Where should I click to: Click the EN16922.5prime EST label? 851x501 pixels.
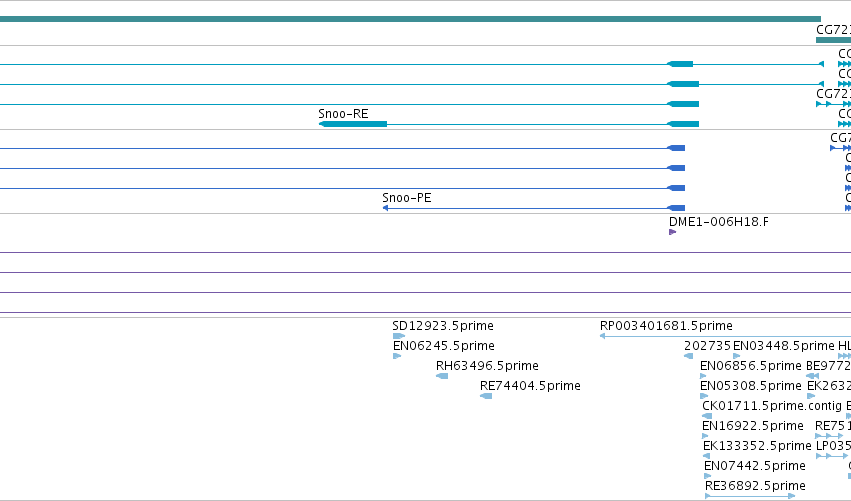pyautogui.click(x=753, y=426)
